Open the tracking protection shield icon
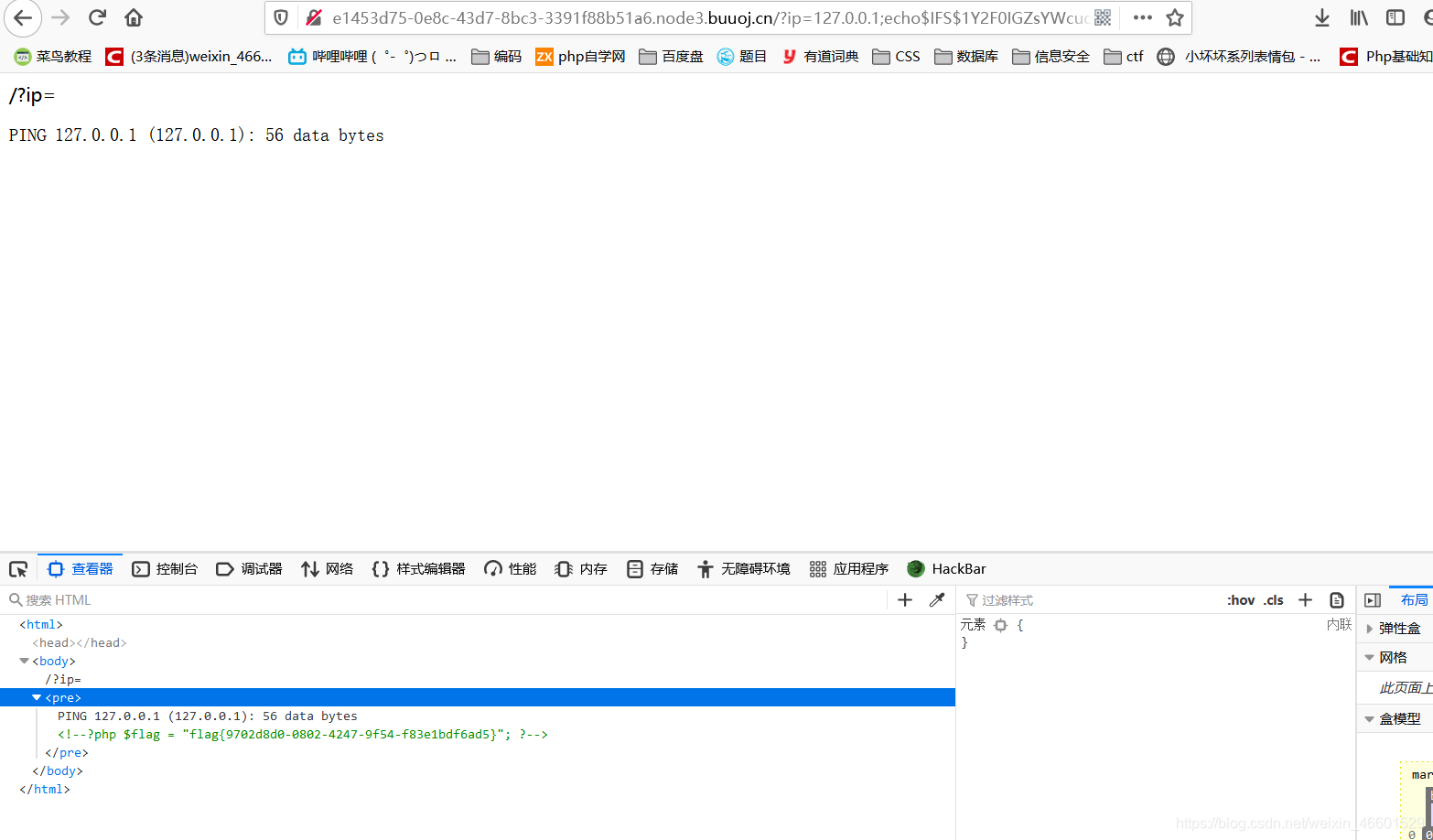The height and width of the screenshot is (840, 1433). tap(282, 17)
